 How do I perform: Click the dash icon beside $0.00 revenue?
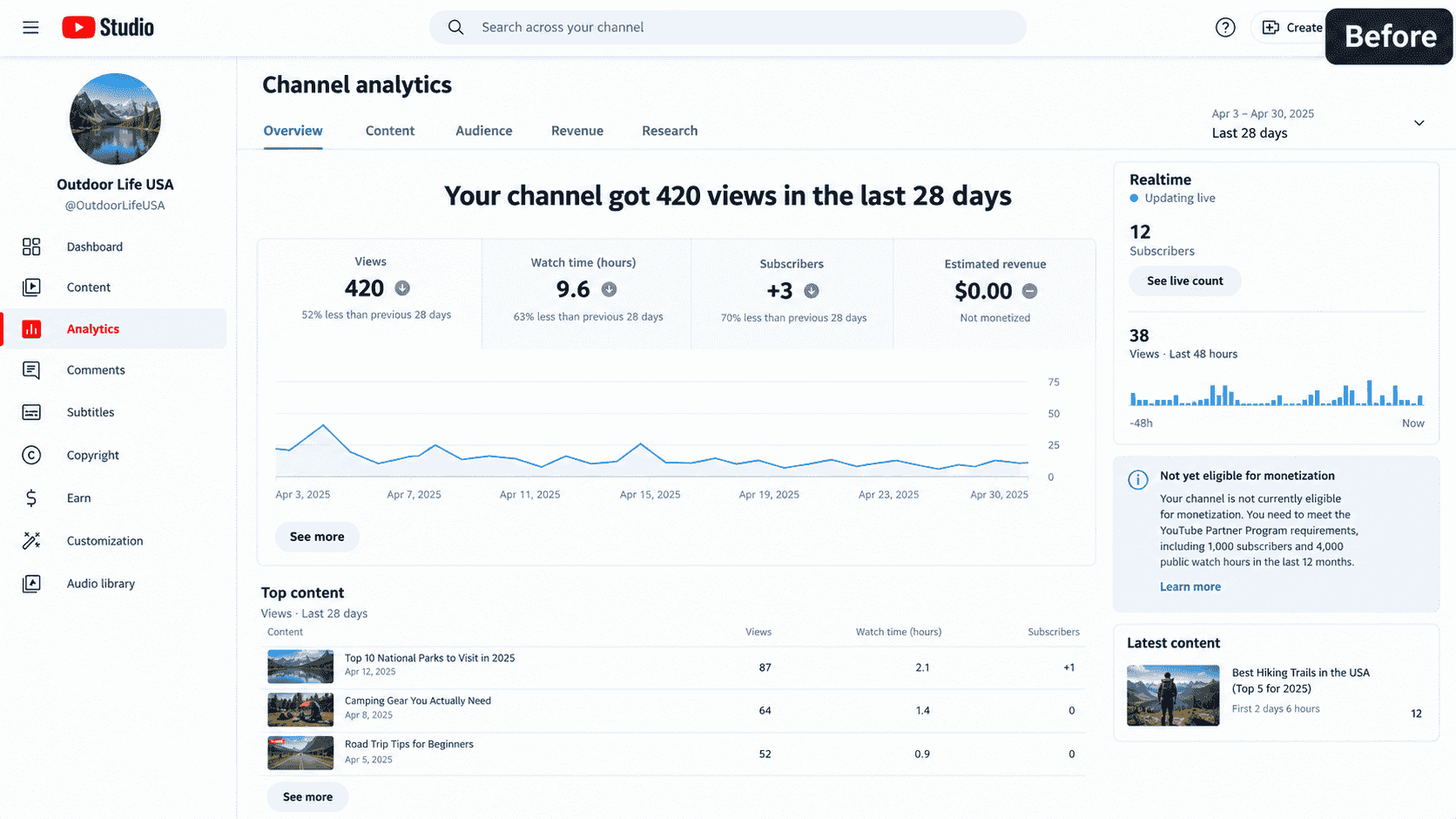pyautogui.click(x=1029, y=291)
